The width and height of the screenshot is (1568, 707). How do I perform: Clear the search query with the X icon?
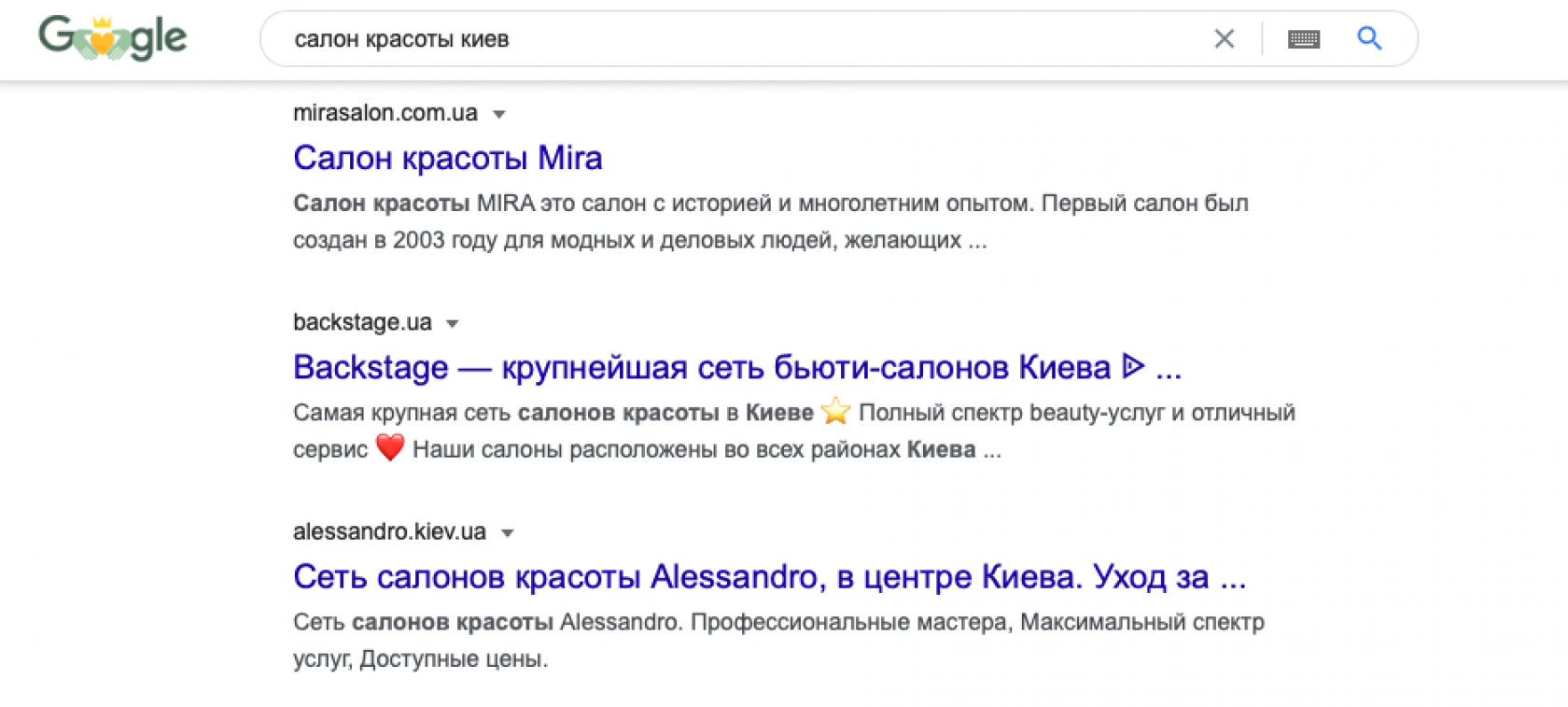coord(1224,38)
